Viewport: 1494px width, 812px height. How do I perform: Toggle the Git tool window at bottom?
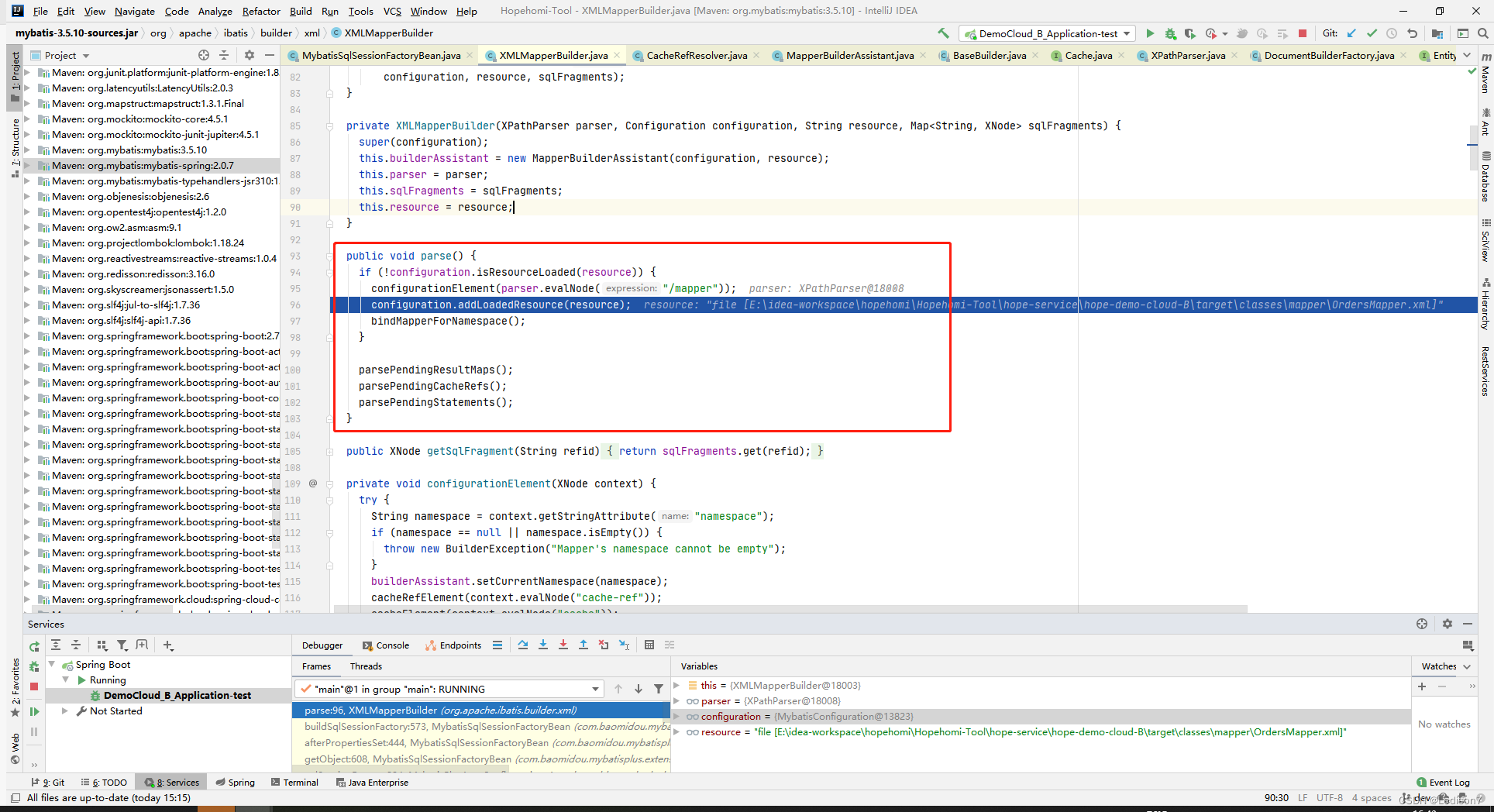coord(48,783)
